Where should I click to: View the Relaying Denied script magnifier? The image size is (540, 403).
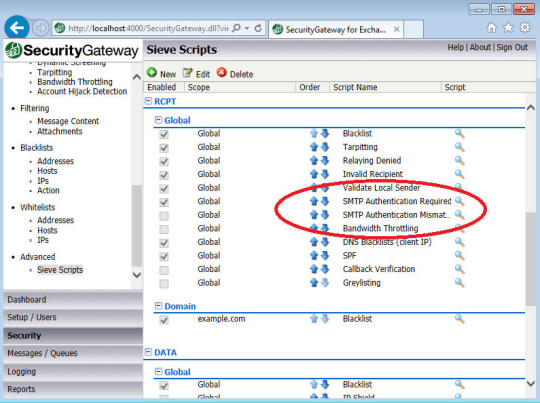459,161
